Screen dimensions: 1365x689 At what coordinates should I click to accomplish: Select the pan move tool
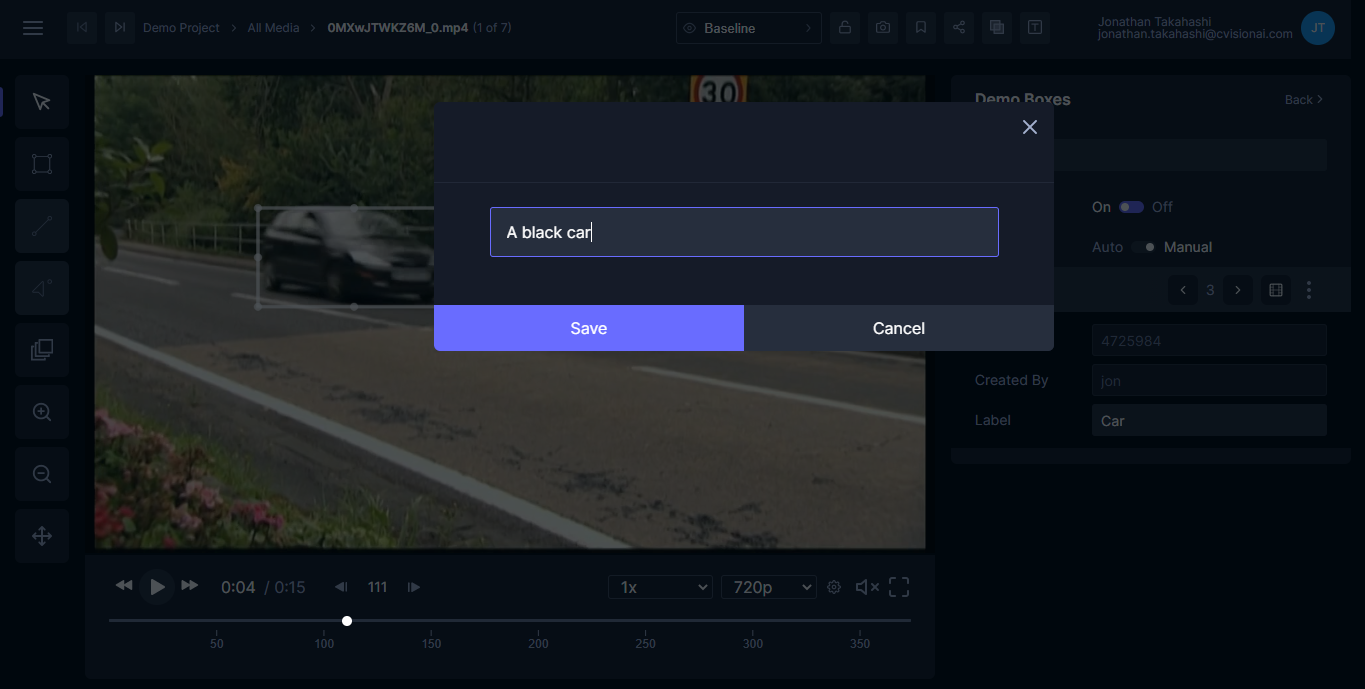[x=42, y=536]
